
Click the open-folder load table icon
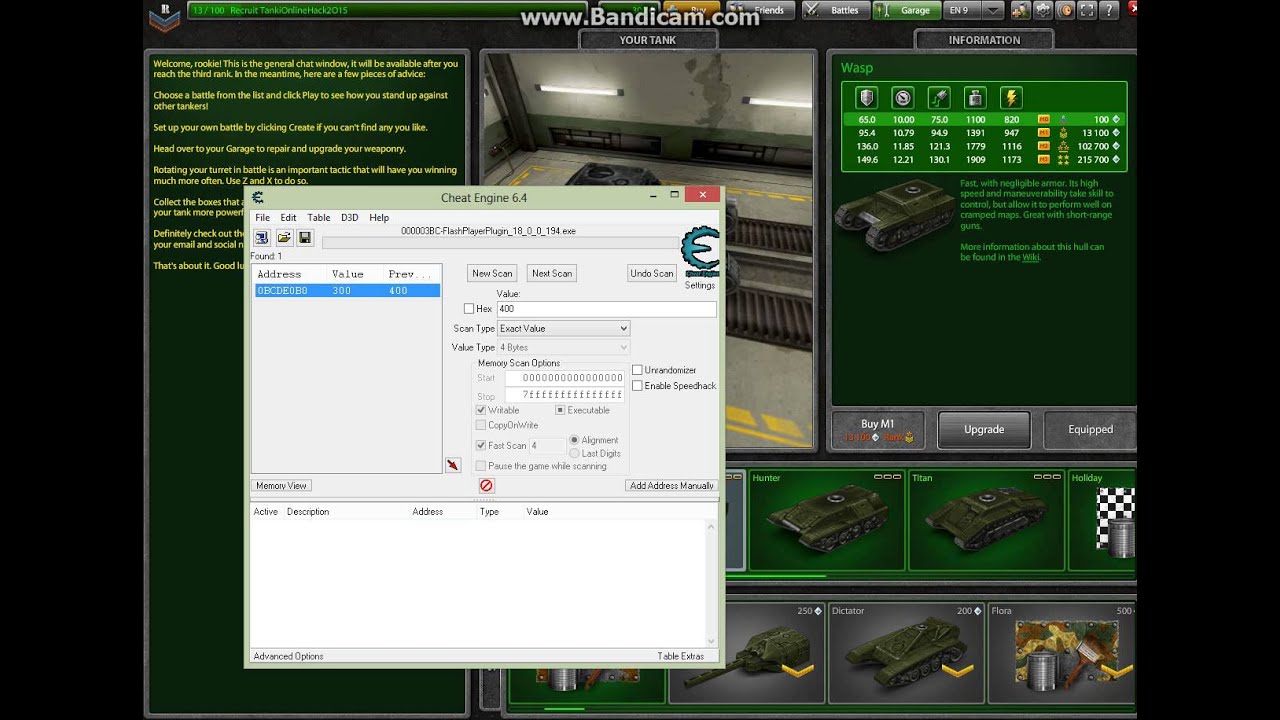pos(284,237)
